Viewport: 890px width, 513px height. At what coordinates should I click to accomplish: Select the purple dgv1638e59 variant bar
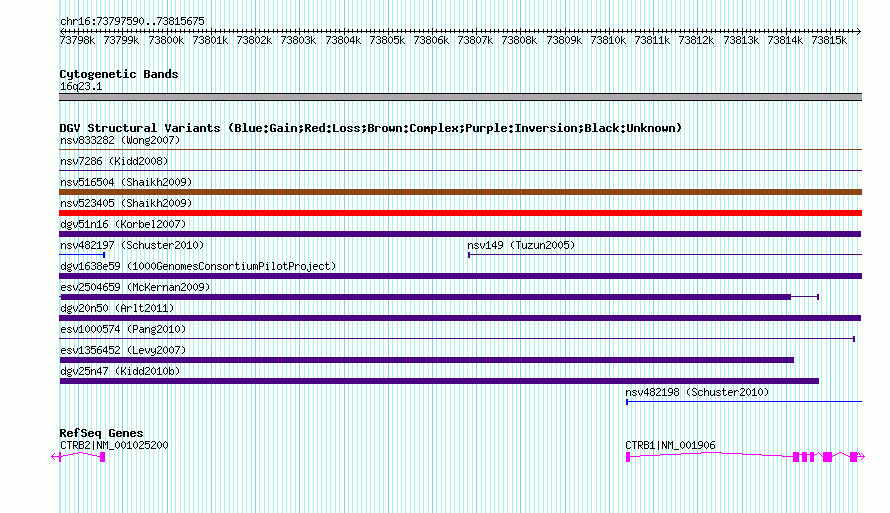[460, 276]
